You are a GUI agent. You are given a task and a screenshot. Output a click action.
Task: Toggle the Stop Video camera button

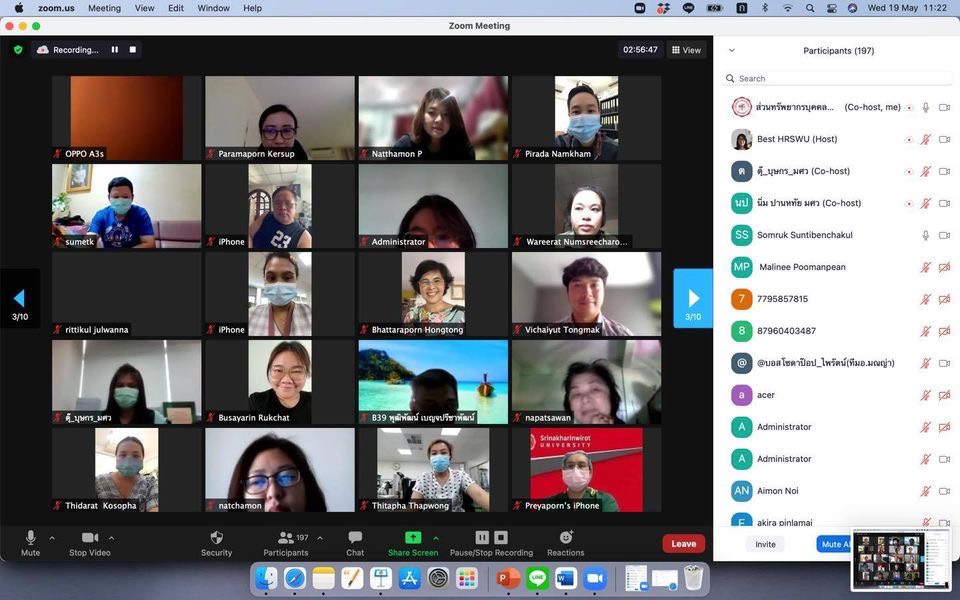pyautogui.click(x=90, y=538)
